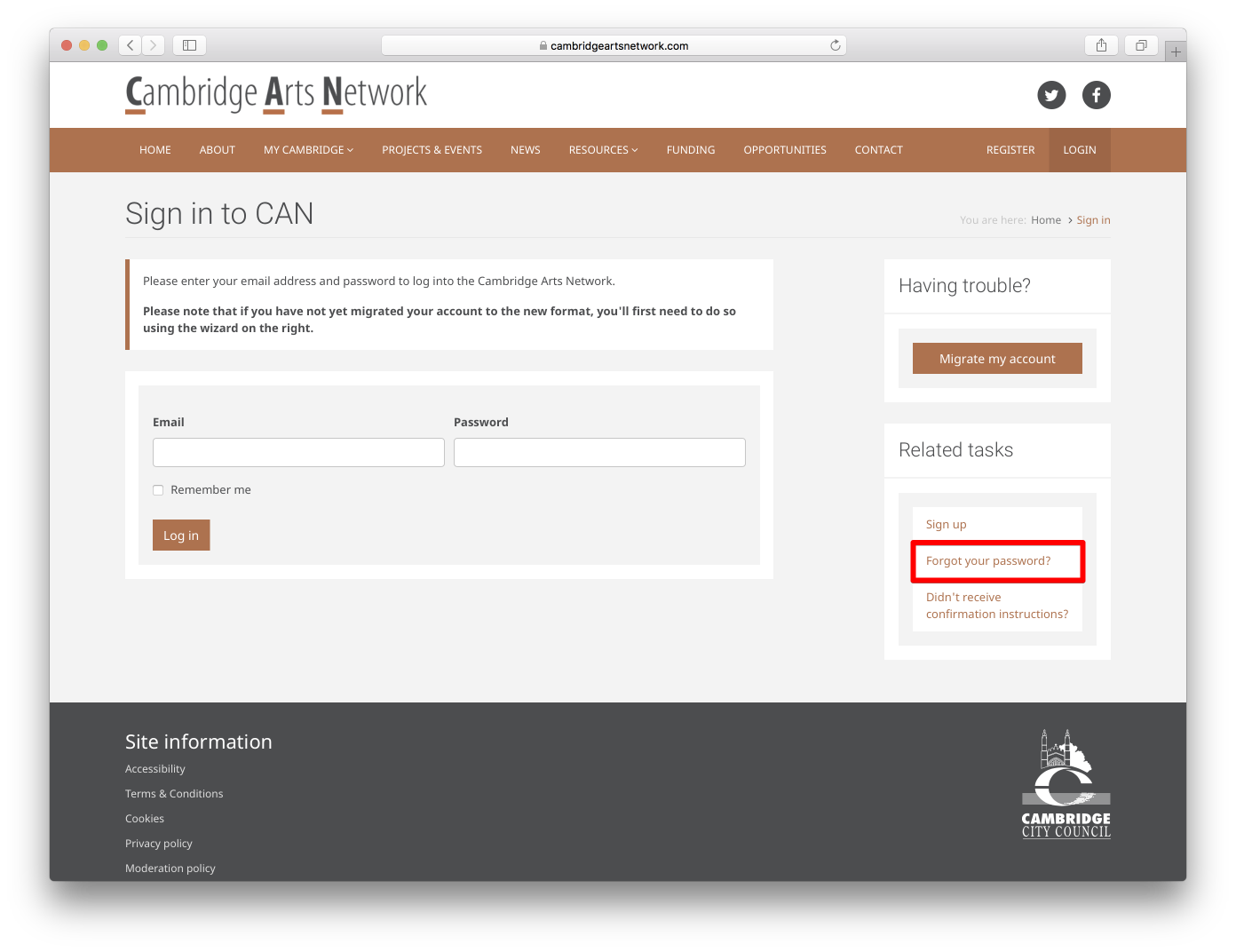Open a new tab with plus button
This screenshot has height=952, width=1236.
(1176, 52)
